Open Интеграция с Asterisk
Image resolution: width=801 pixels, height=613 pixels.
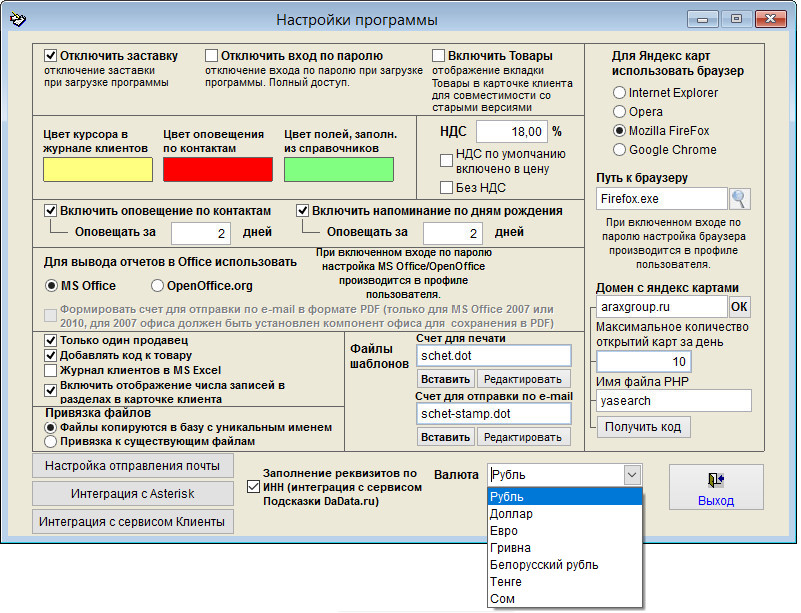[x=133, y=493]
